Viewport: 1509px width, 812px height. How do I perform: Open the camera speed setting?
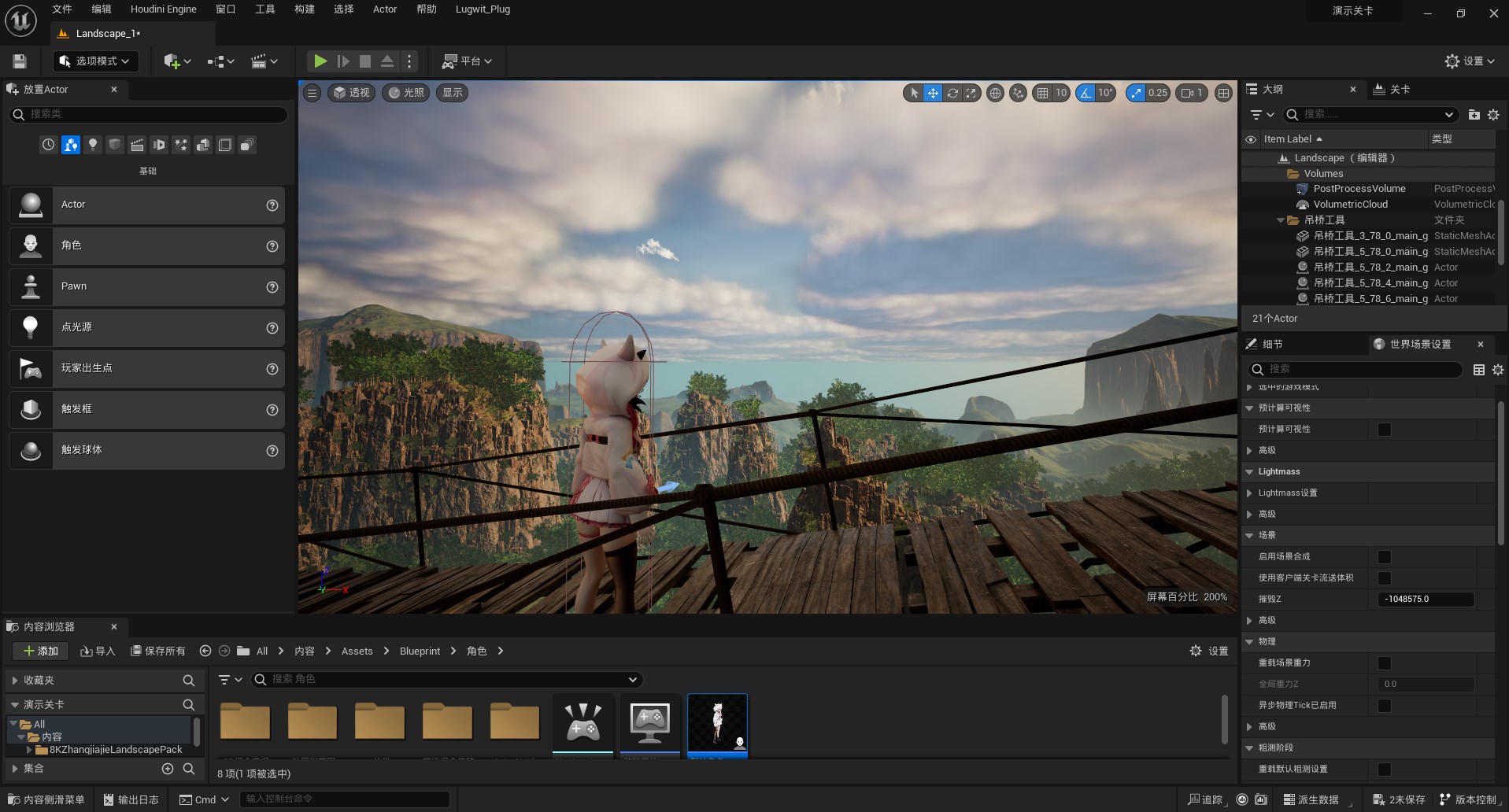[1192, 93]
